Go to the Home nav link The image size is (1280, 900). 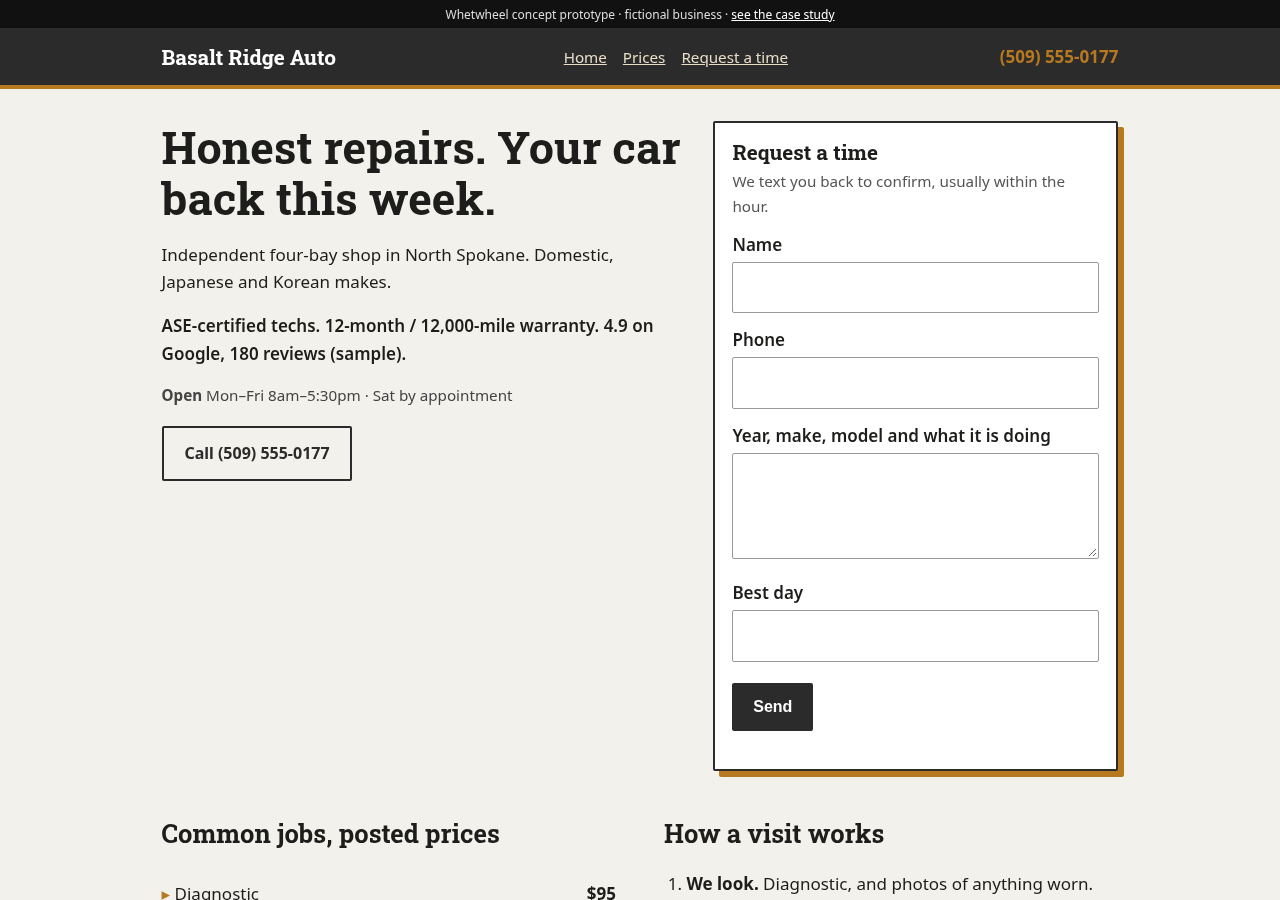point(585,57)
